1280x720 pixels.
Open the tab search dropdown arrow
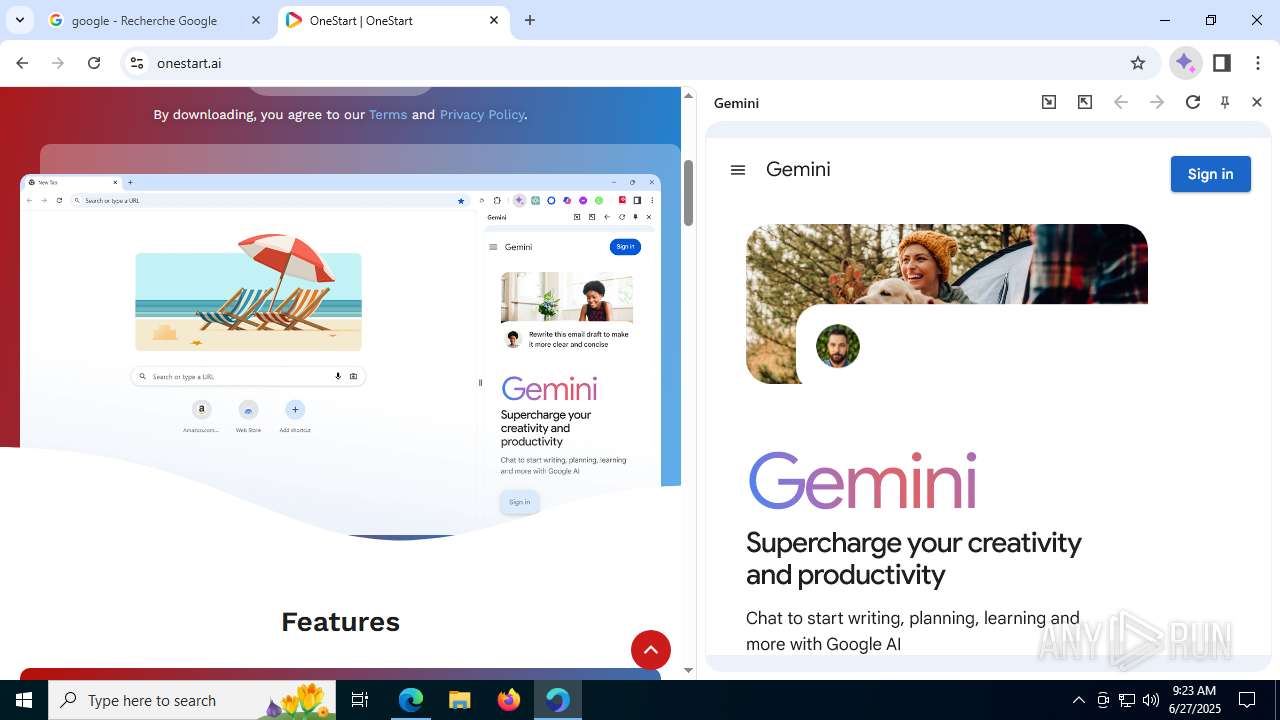pyautogui.click(x=20, y=20)
